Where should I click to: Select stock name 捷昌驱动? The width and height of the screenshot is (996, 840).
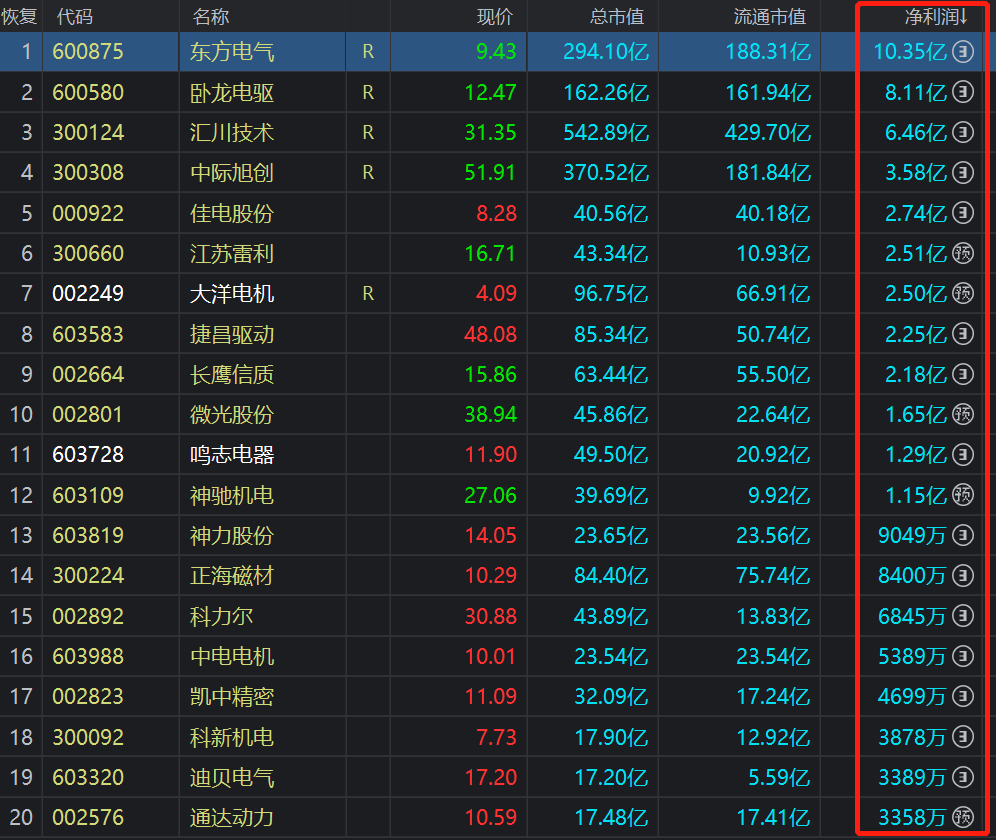click(x=232, y=334)
